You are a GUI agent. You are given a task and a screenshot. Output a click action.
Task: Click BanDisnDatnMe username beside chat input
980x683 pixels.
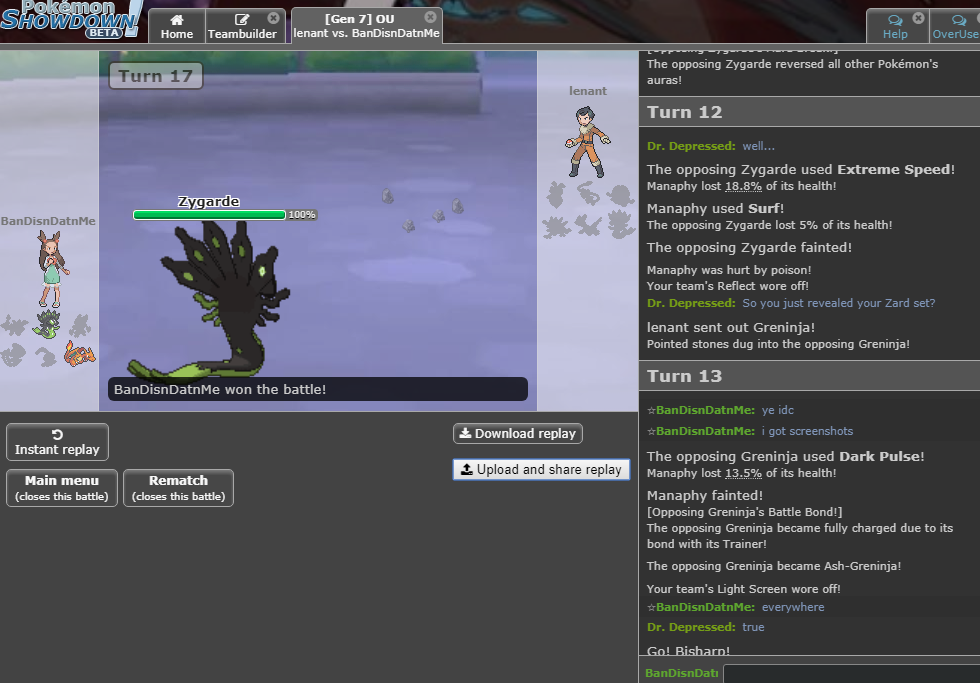click(681, 673)
